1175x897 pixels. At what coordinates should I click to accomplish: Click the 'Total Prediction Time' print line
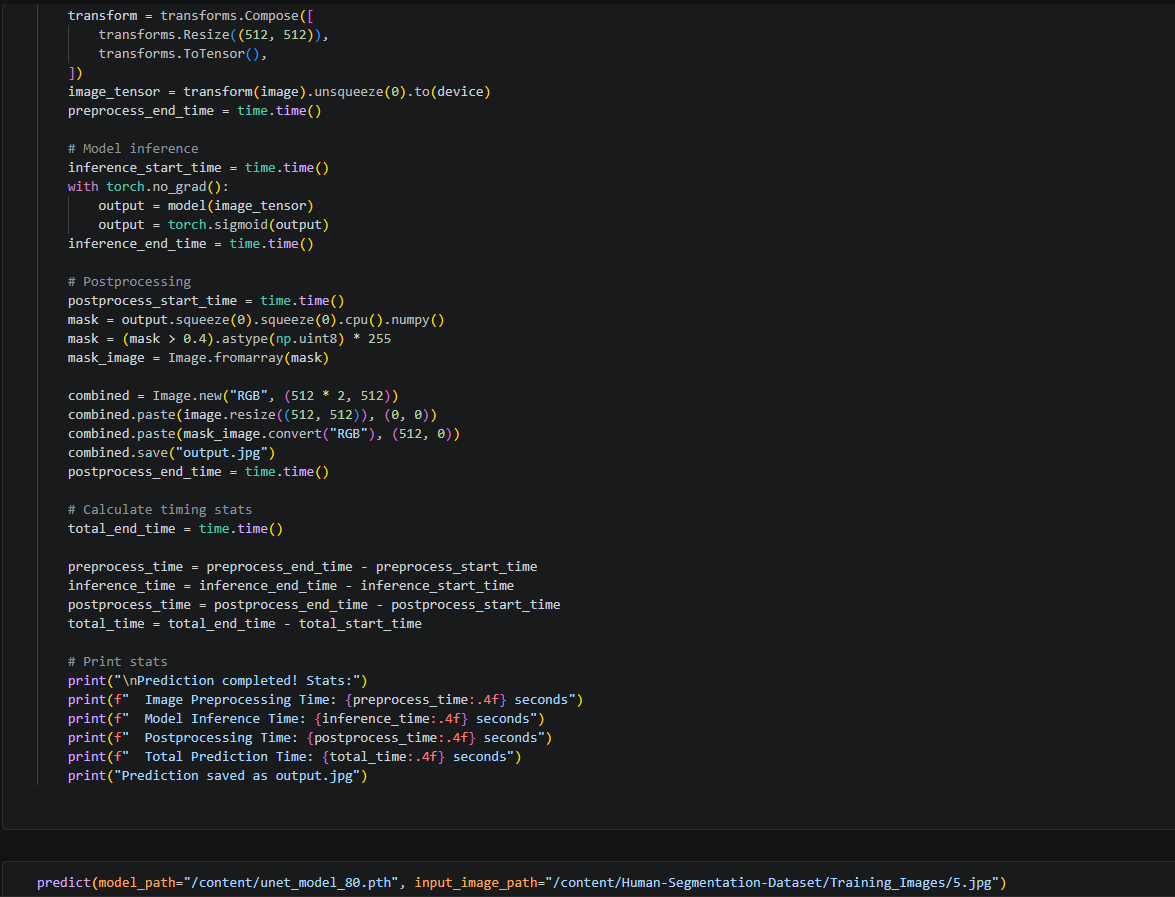pos(294,757)
